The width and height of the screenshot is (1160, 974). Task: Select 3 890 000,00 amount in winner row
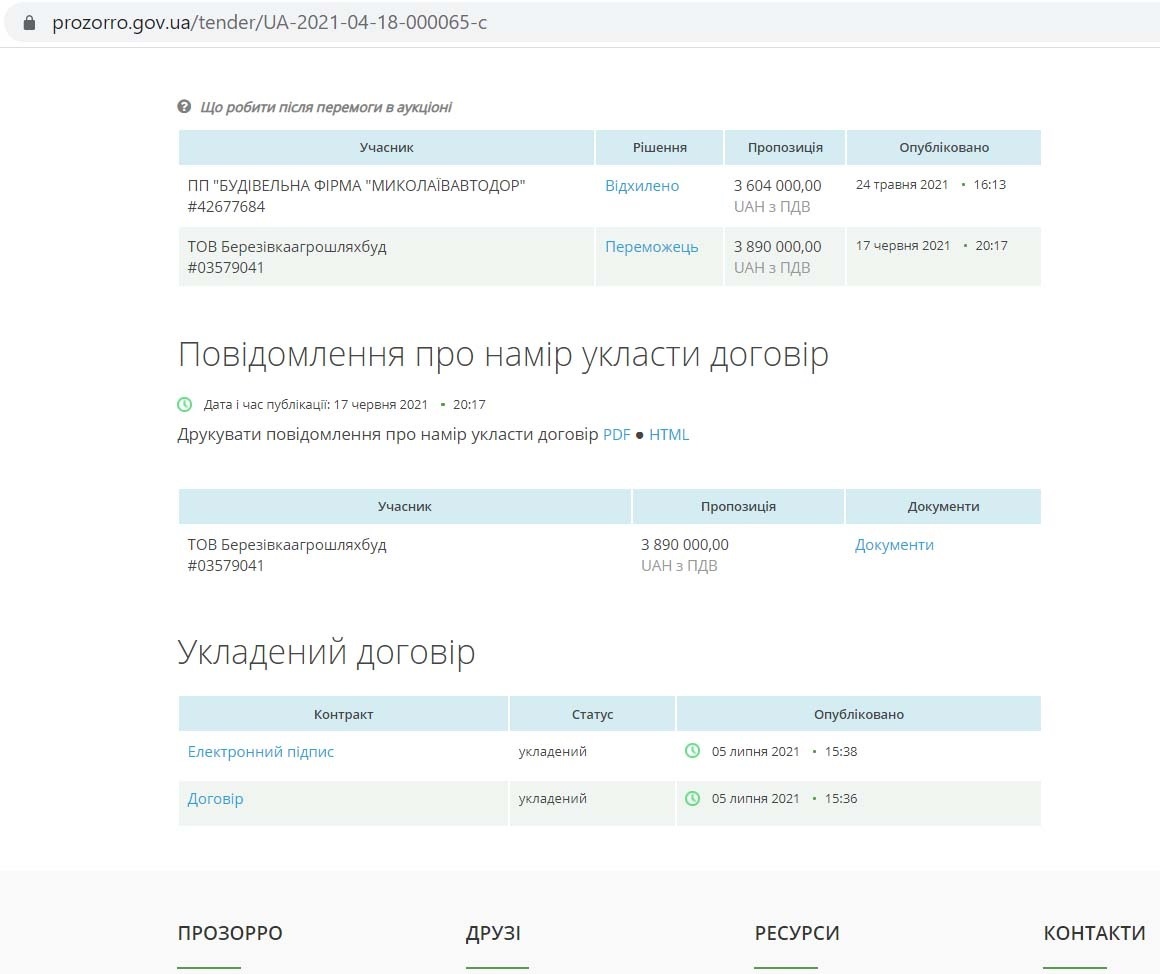coord(778,247)
